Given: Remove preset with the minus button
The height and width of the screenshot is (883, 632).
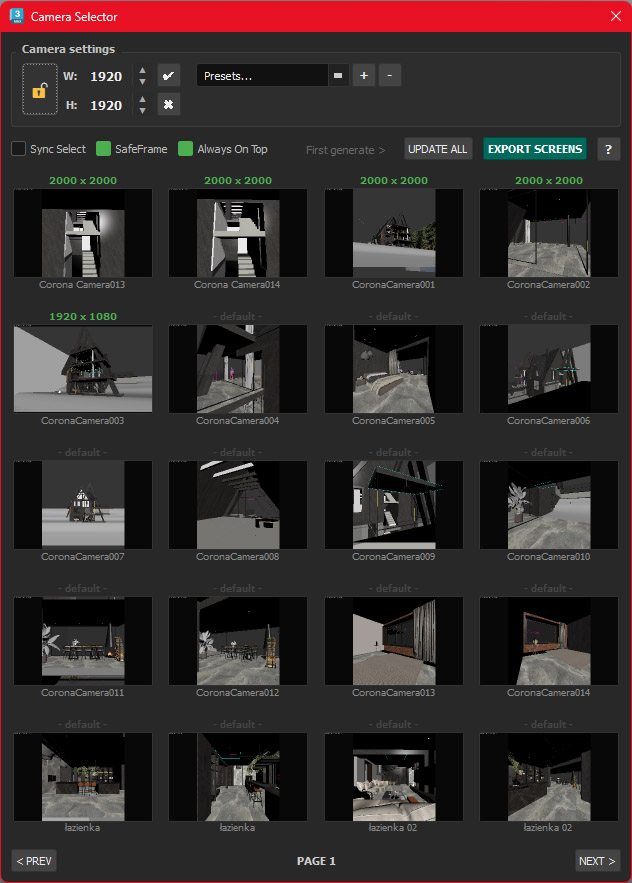Looking at the screenshot, I should pos(390,75).
